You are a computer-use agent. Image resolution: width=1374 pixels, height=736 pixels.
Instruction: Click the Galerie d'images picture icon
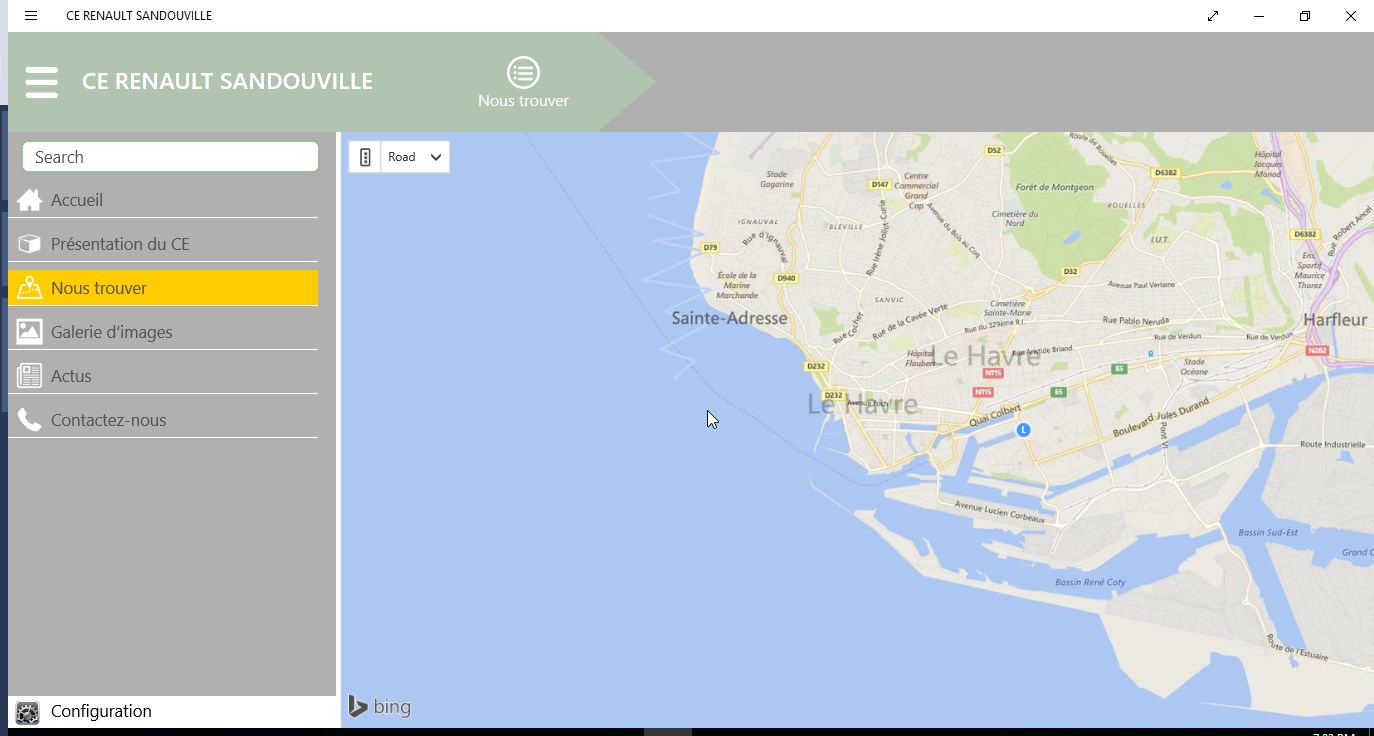click(29, 332)
